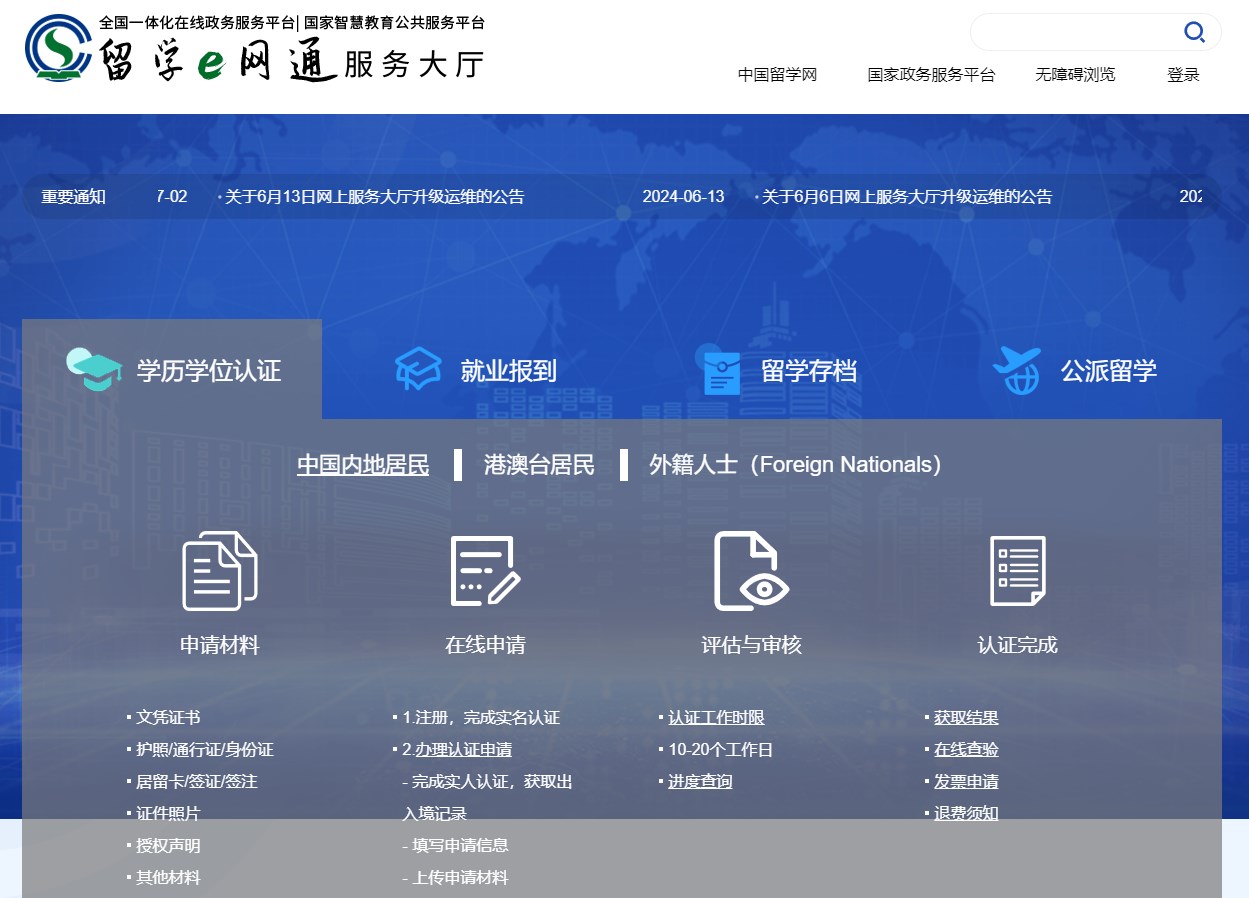Image resolution: width=1249 pixels, height=898 pixels.
Task: Open the 办理认证申请 link
Action: click(x=463, y=750)
